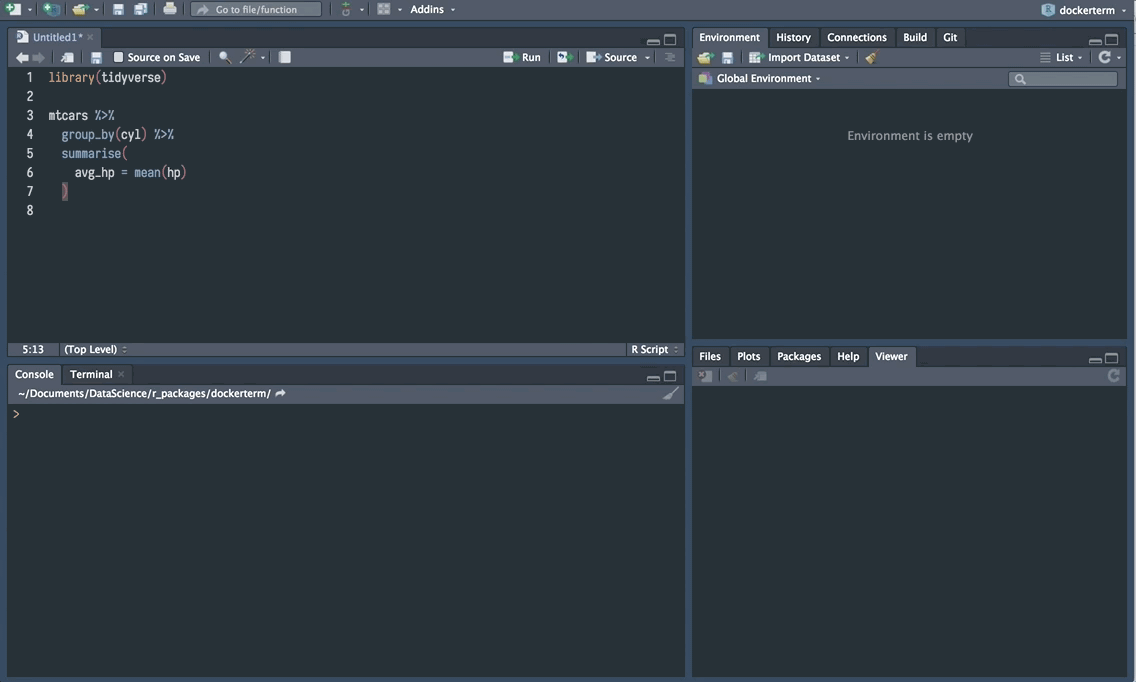Open the Global Environment selector
Viewport: 1136px width, 682px height.
(x=760, y=78)
